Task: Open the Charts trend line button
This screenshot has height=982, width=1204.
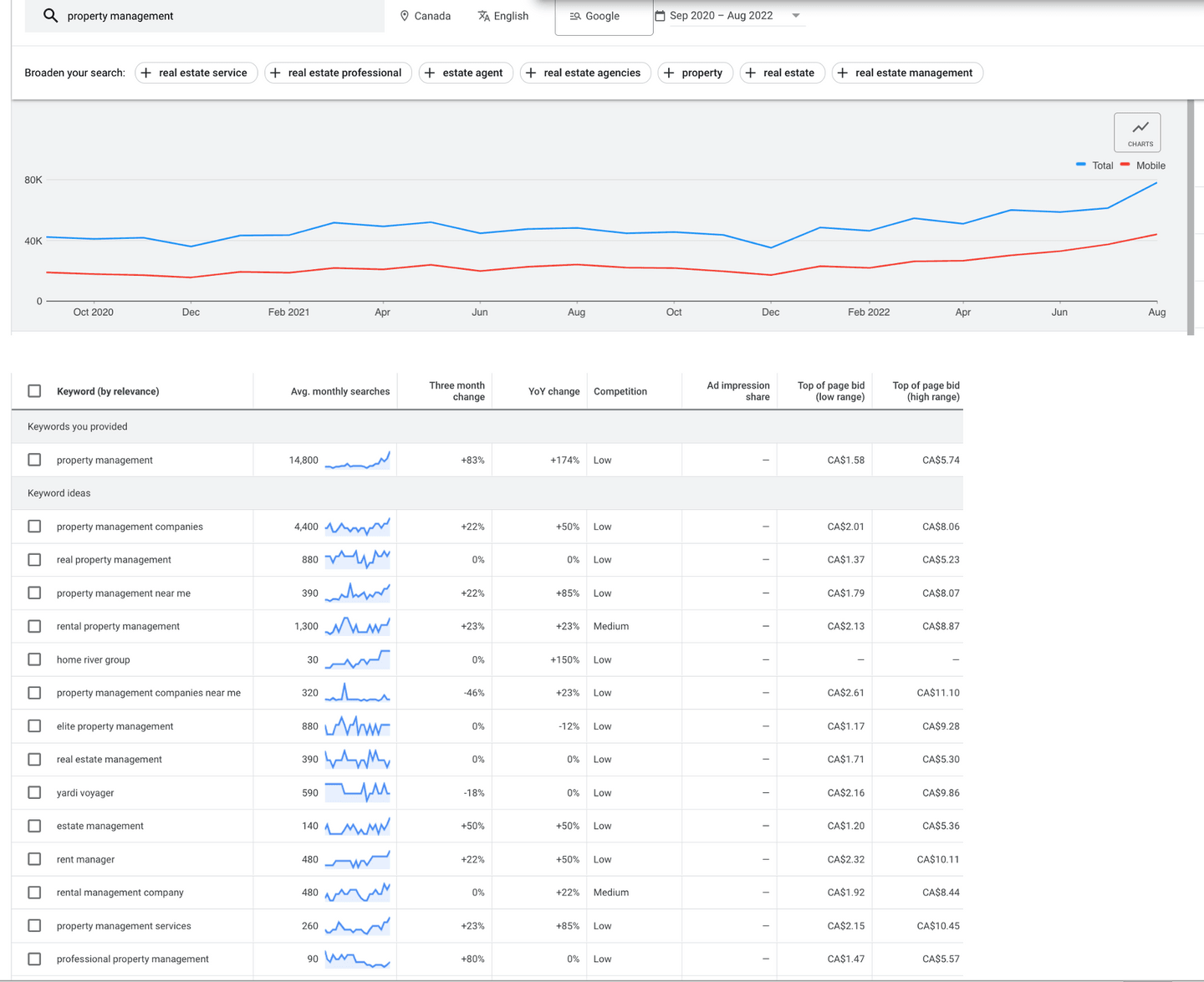Action: 1137,132
